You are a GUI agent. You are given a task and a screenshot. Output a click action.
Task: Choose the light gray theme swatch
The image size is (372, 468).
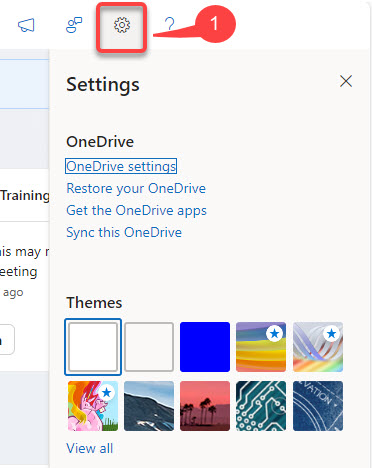(149, 347)
